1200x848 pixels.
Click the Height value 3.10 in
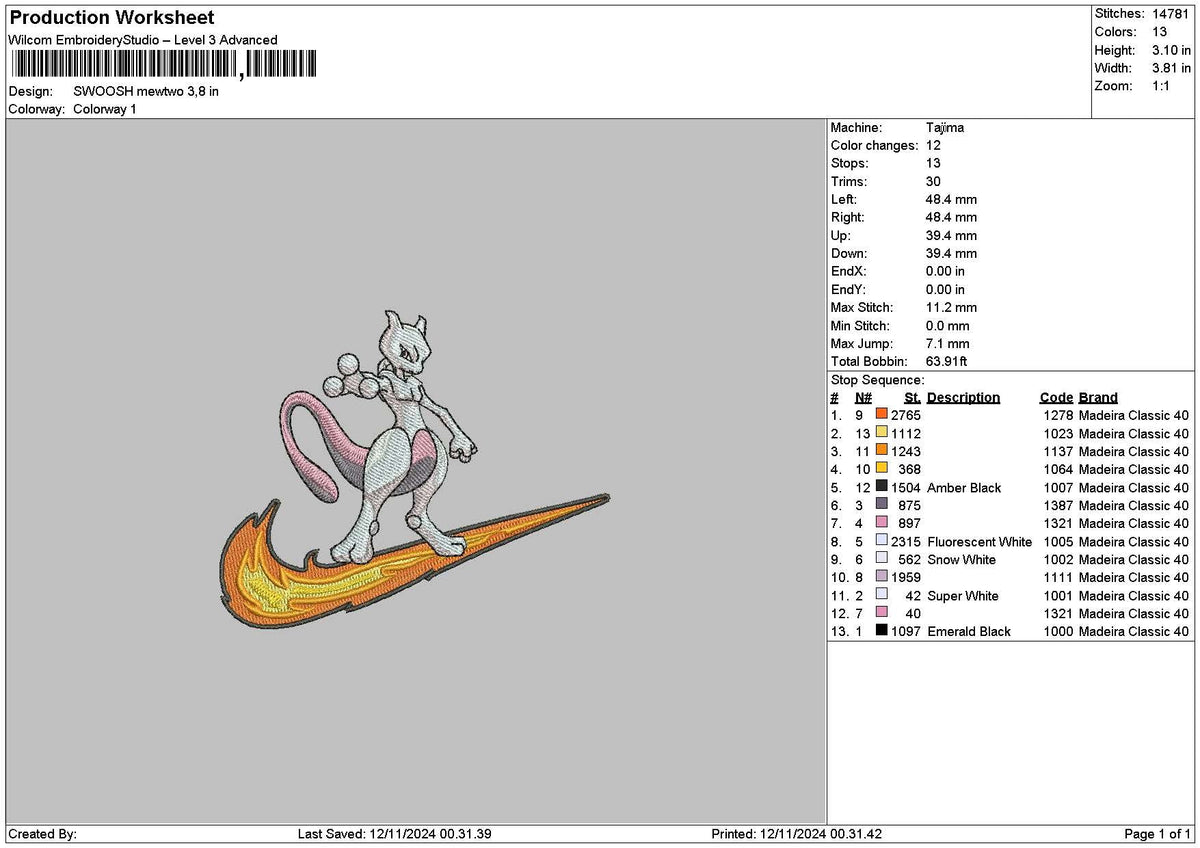[x=1170, y=50]
